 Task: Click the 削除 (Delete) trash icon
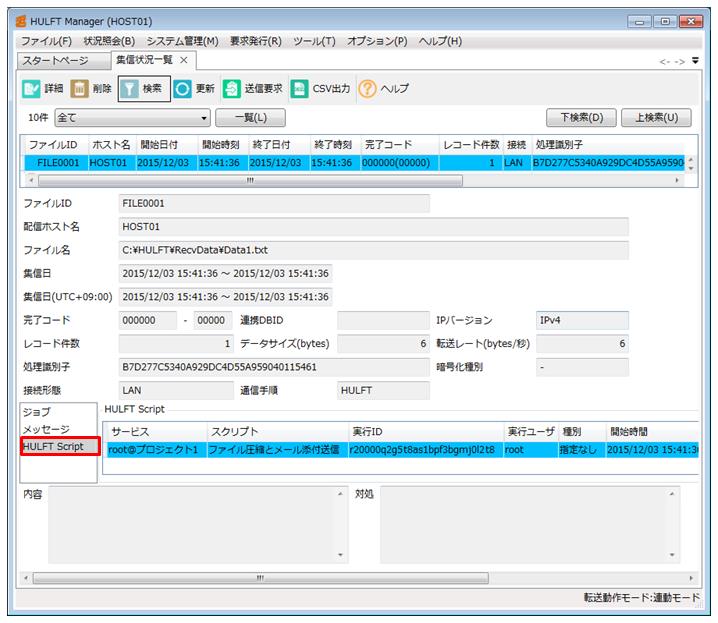point(80,89)
